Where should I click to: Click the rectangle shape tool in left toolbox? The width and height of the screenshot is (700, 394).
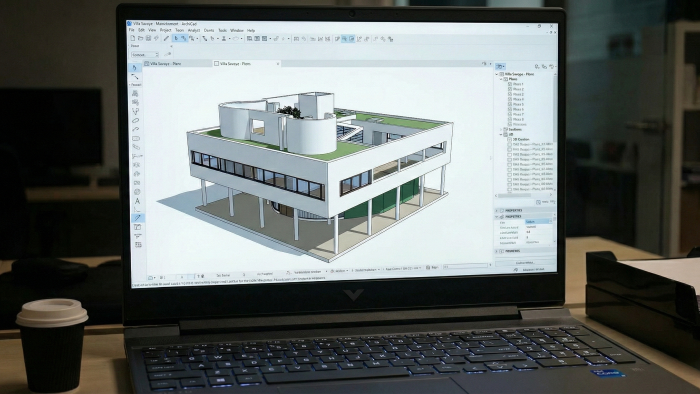click(136, 138)
